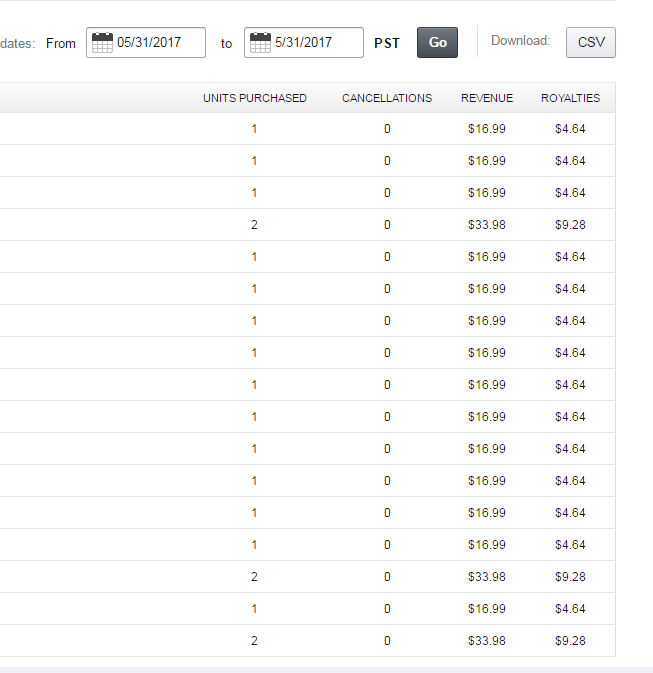The height and width of the screenshot is (673, 653).
Task: Click the last row's $9.28 royalties
Action: point(570,641)
